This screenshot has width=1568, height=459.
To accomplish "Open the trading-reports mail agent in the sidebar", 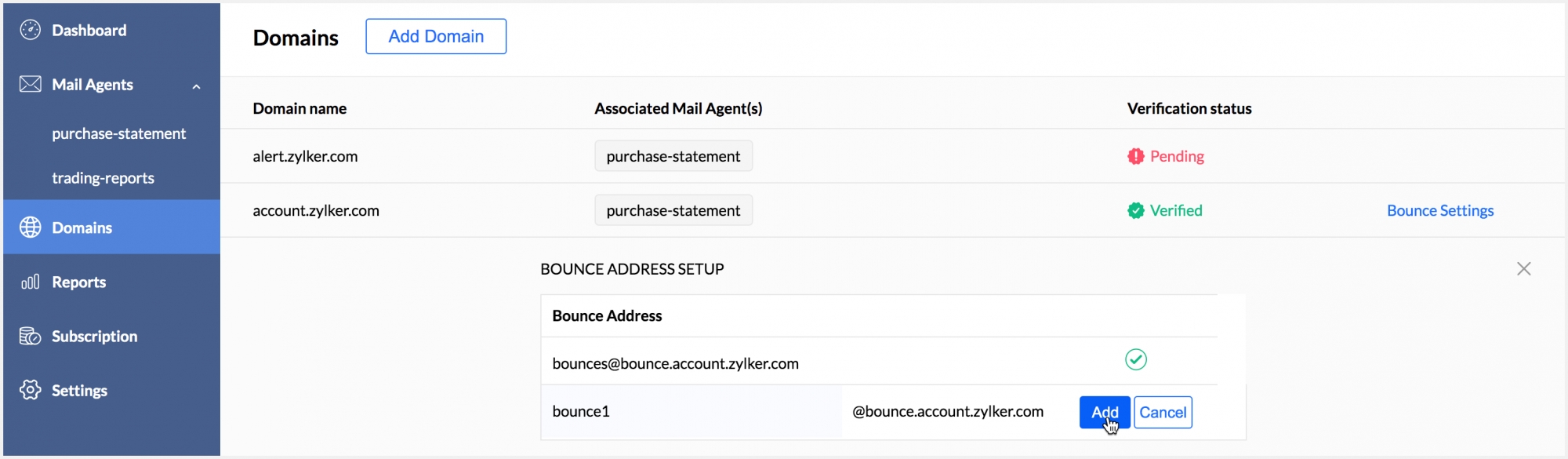I will click(x=103, y=178).
